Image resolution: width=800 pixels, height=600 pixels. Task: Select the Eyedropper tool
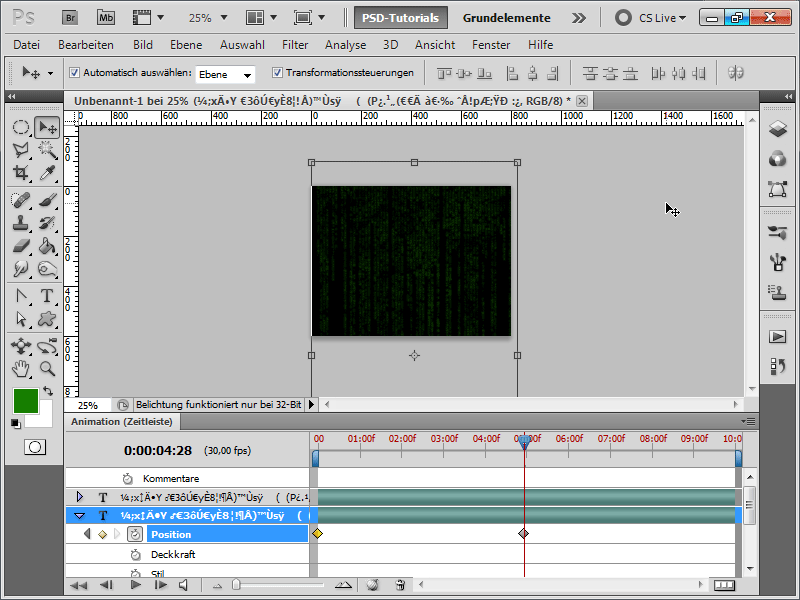click(47, 172)
